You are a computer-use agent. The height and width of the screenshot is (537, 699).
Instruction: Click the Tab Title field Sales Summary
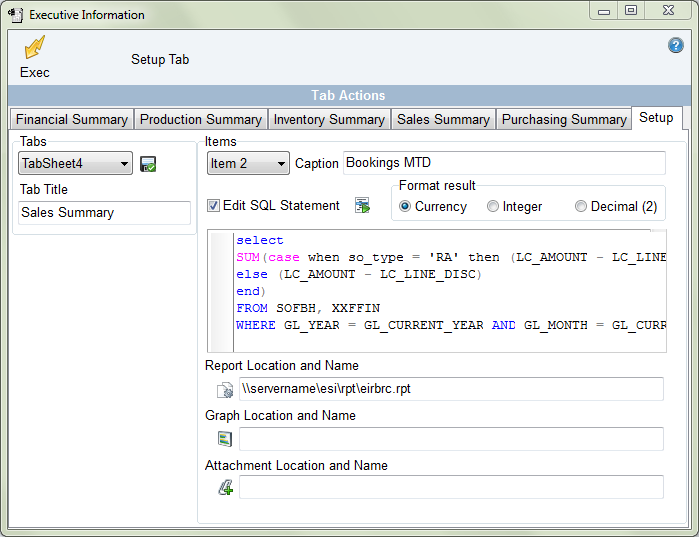pos(104,213)
